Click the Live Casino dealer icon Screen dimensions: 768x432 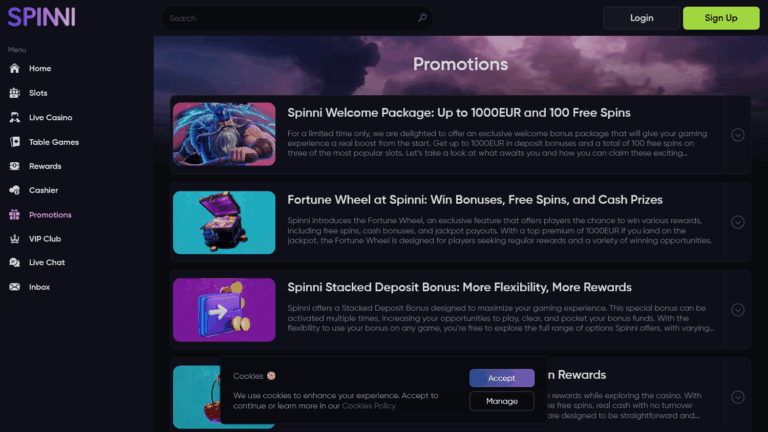coord(15,118)
